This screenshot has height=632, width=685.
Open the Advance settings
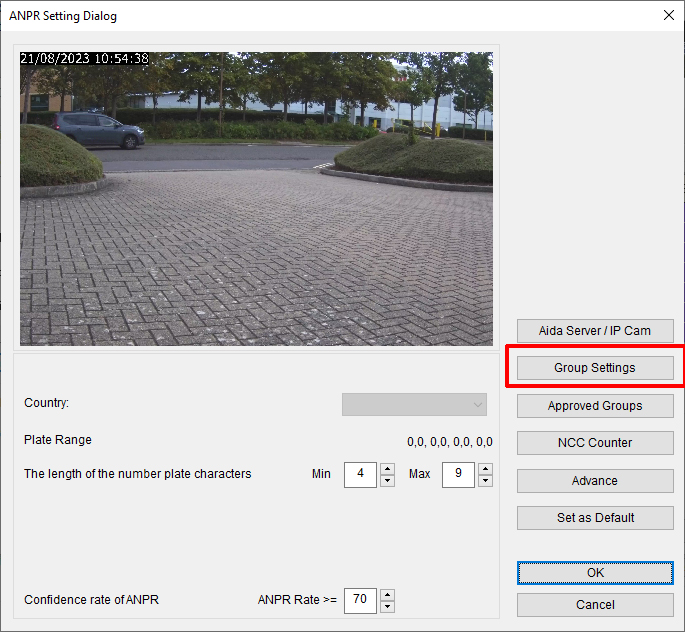click(x=595, y=481)
